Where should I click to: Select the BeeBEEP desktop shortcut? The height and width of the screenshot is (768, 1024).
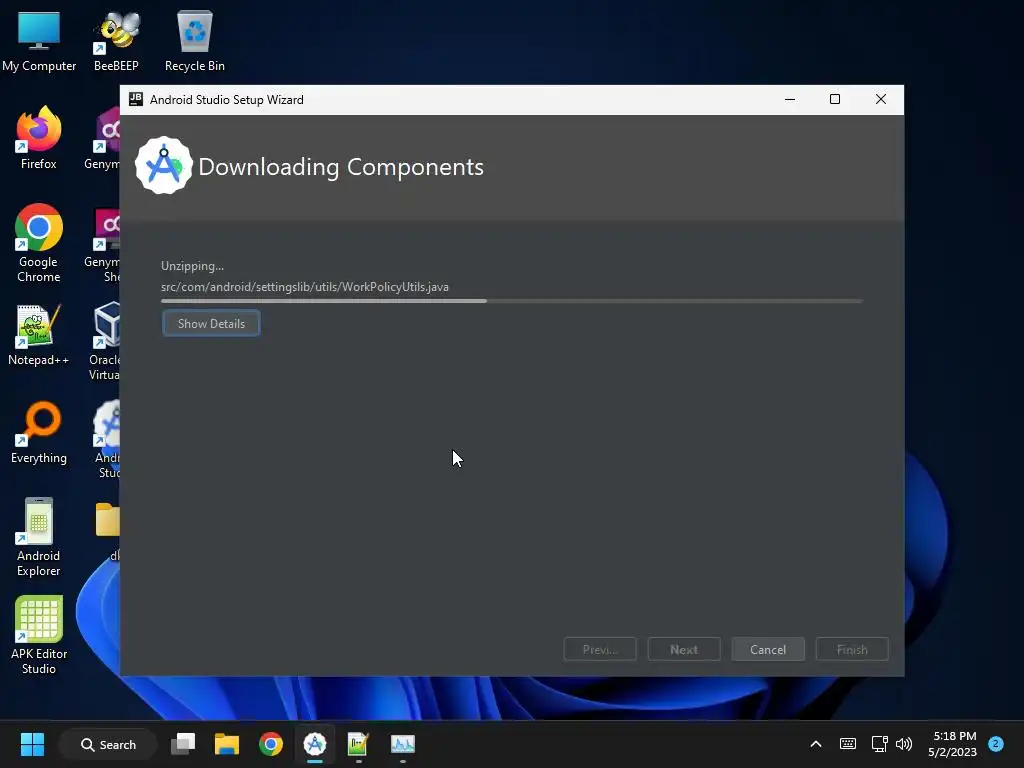point(116,40)
